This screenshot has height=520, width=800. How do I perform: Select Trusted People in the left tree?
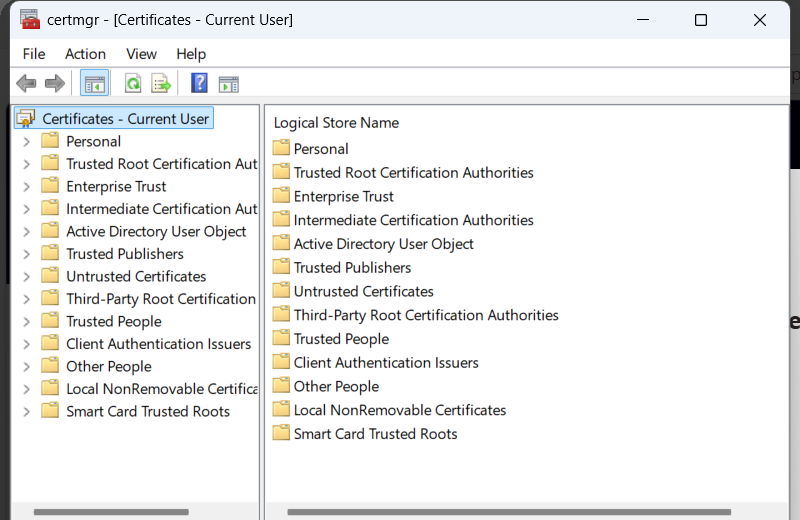tap(114, 321)
